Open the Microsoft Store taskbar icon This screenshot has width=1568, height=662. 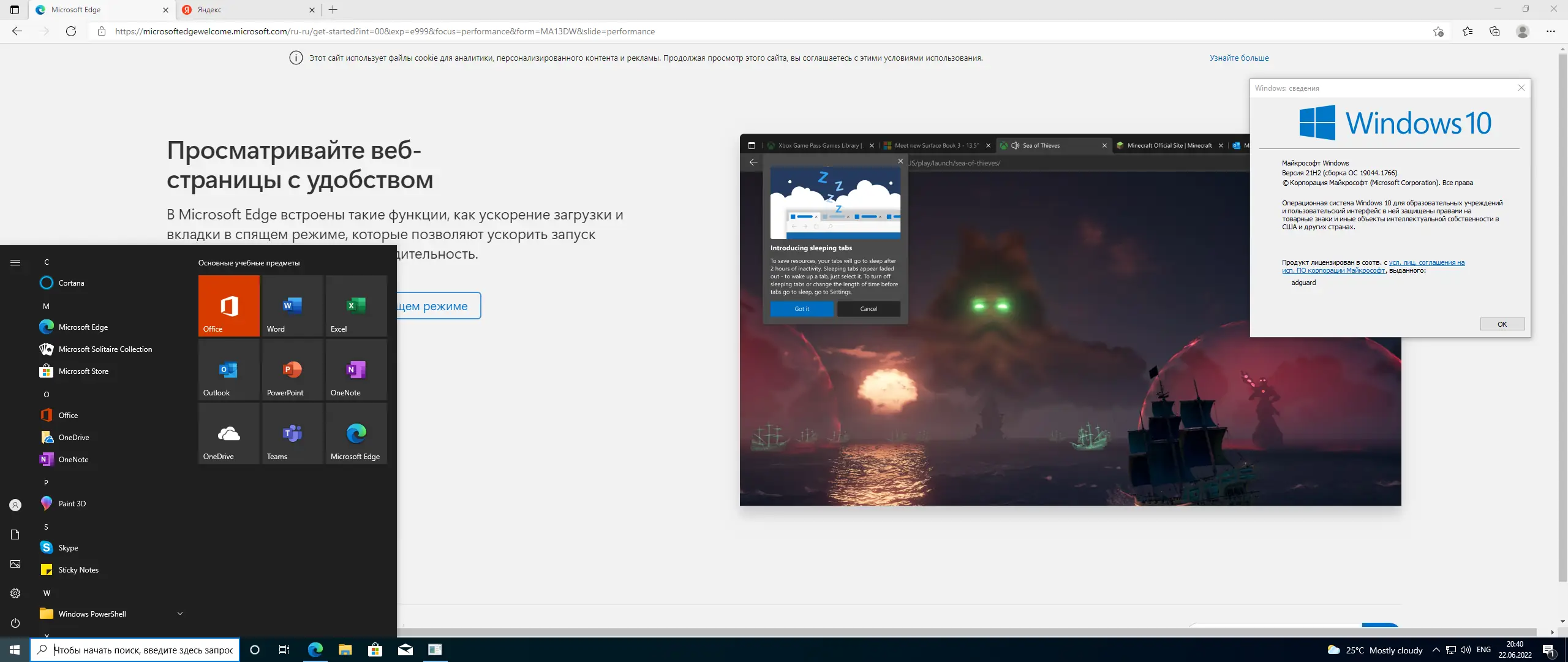click(x=375, y=650)
